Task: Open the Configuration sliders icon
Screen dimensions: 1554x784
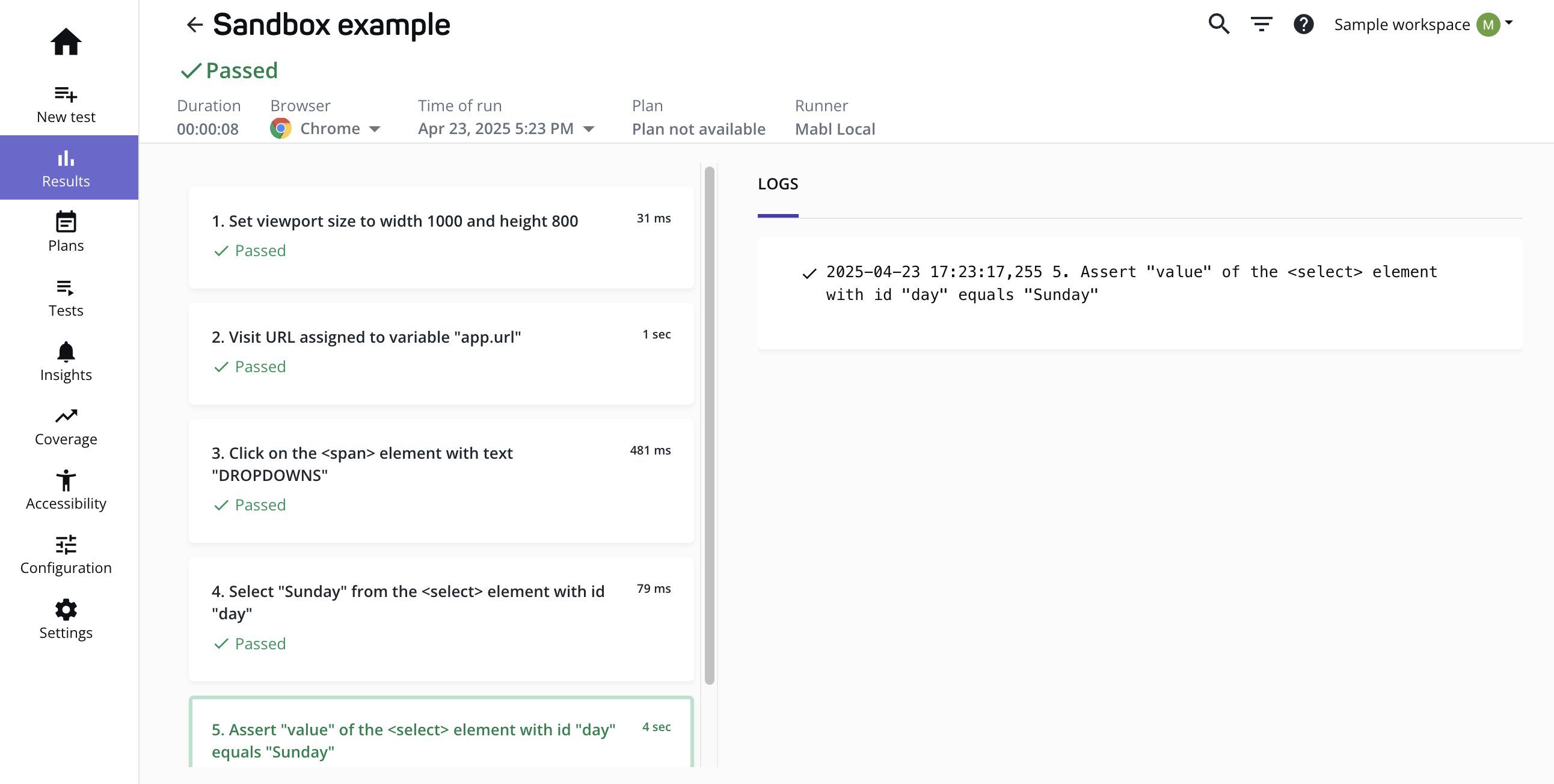Action: pyautogui.click(x=66, y=545)
